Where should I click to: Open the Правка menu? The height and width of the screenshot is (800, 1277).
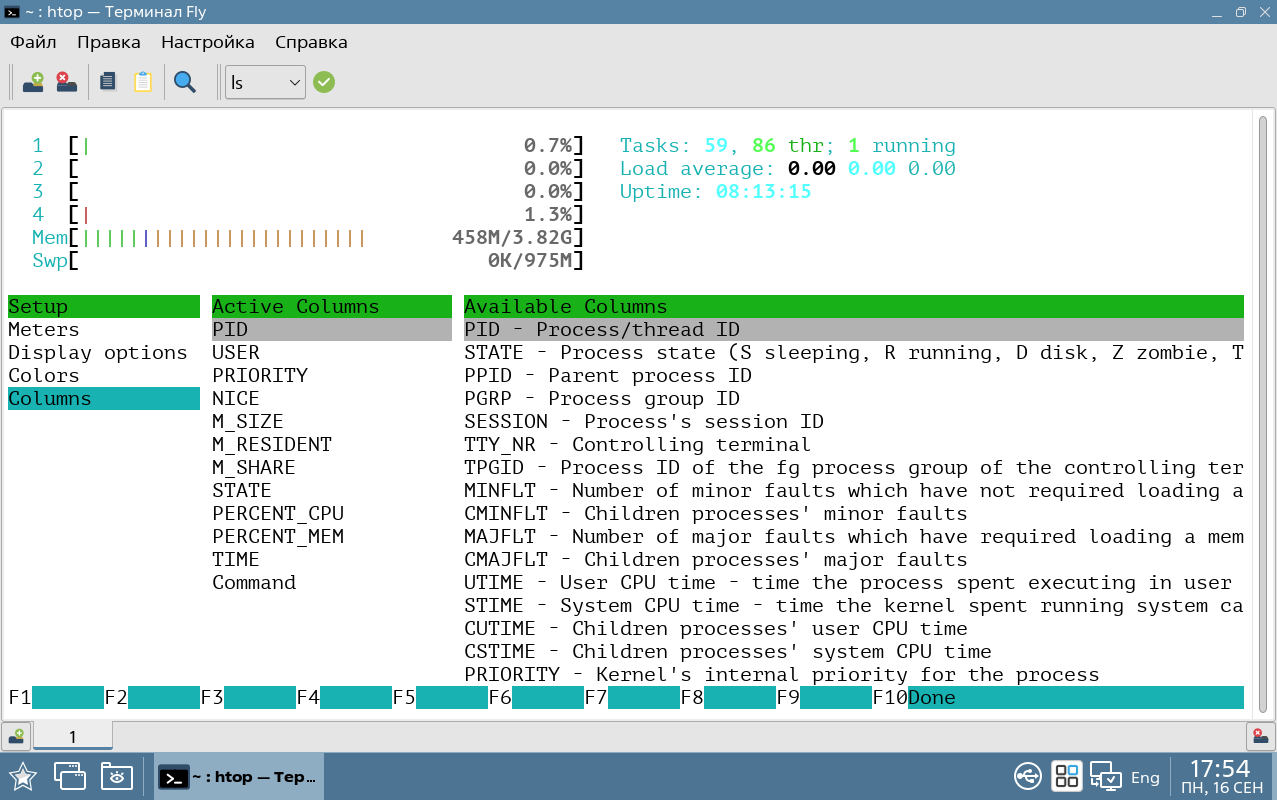pos(109,42)
